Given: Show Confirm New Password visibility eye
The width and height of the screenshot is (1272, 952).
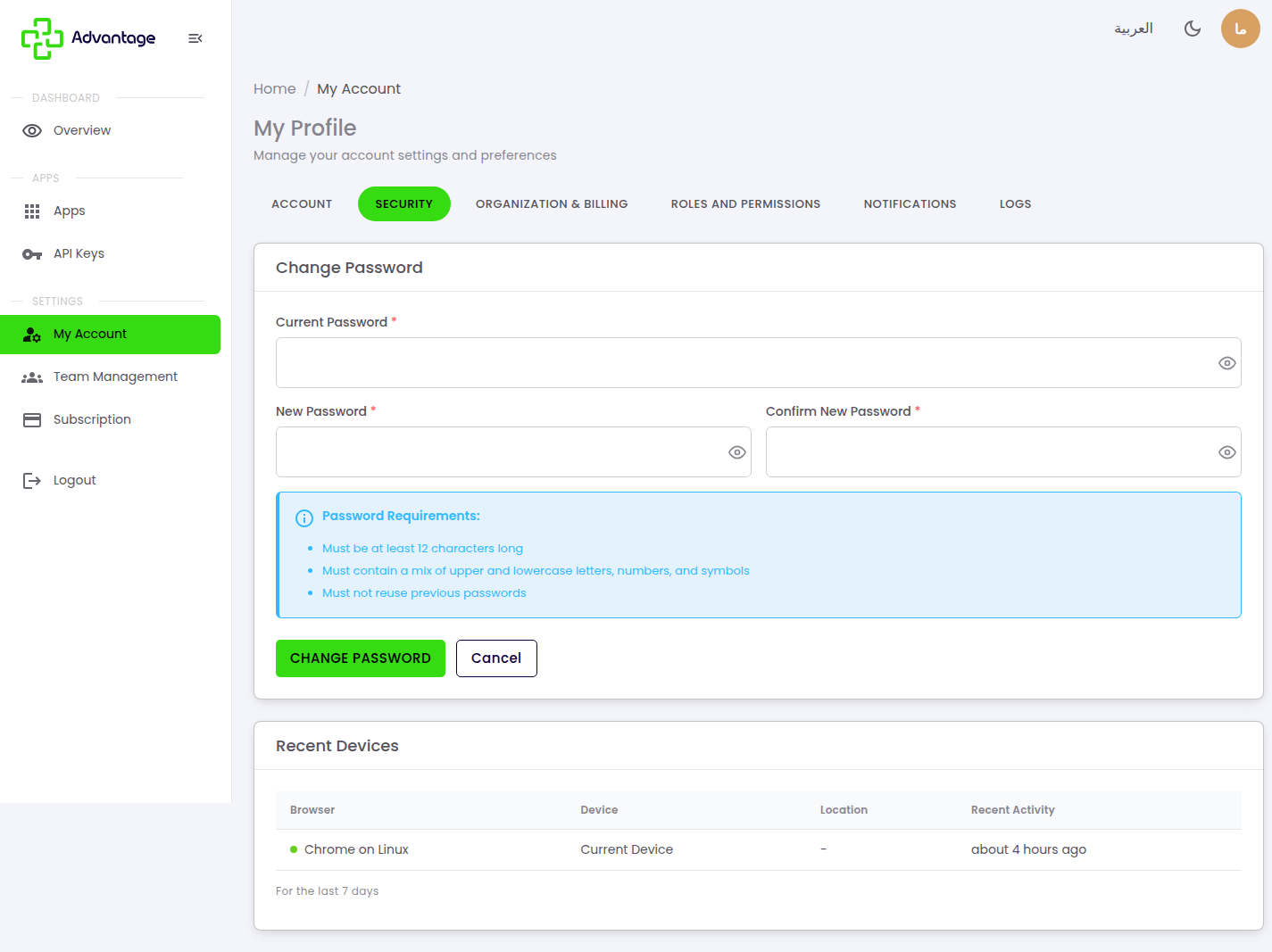Looking at the screenshot, I should pyautogui.click(x=1227, y=452).
